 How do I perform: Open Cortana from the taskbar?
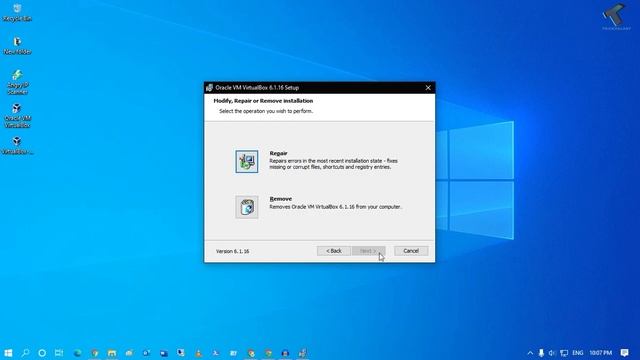point(42,353)
